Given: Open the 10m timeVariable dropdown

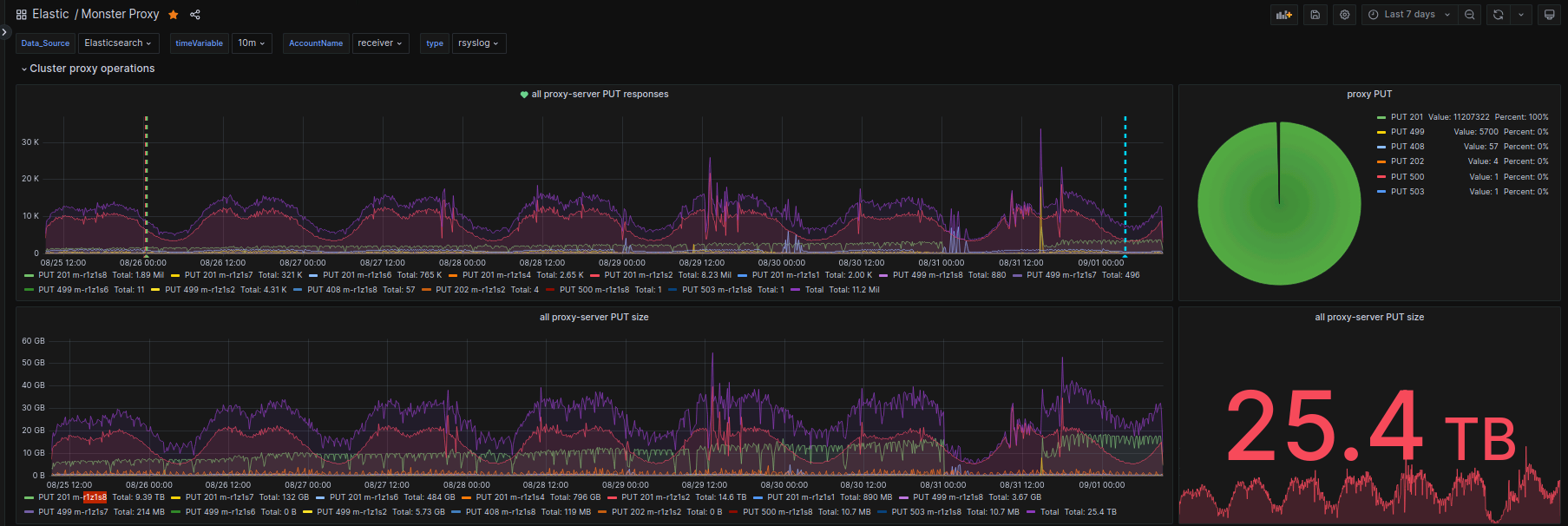Looking at the screenshot, I should [252, 43].
